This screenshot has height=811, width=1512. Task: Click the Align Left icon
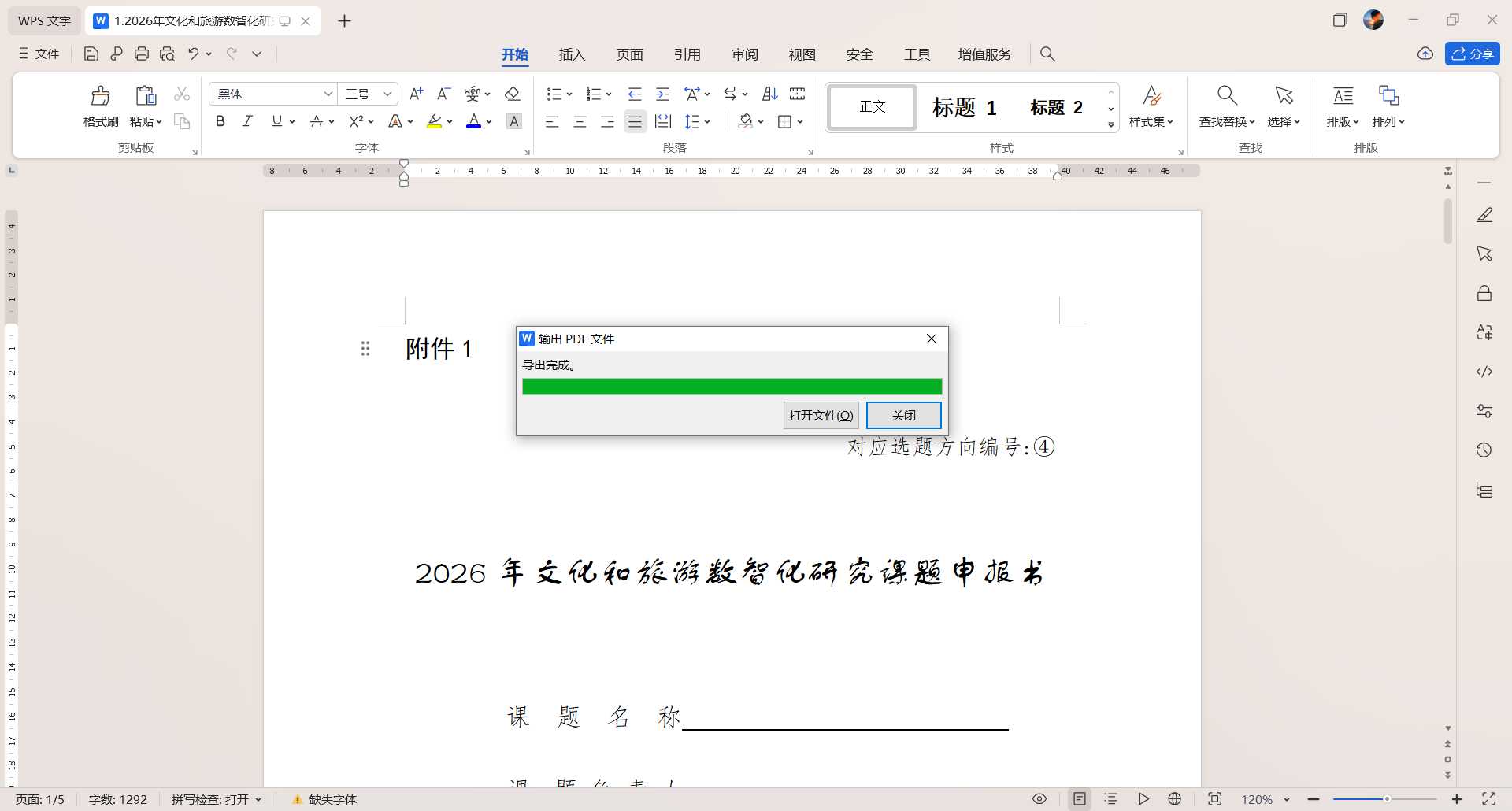552,121
